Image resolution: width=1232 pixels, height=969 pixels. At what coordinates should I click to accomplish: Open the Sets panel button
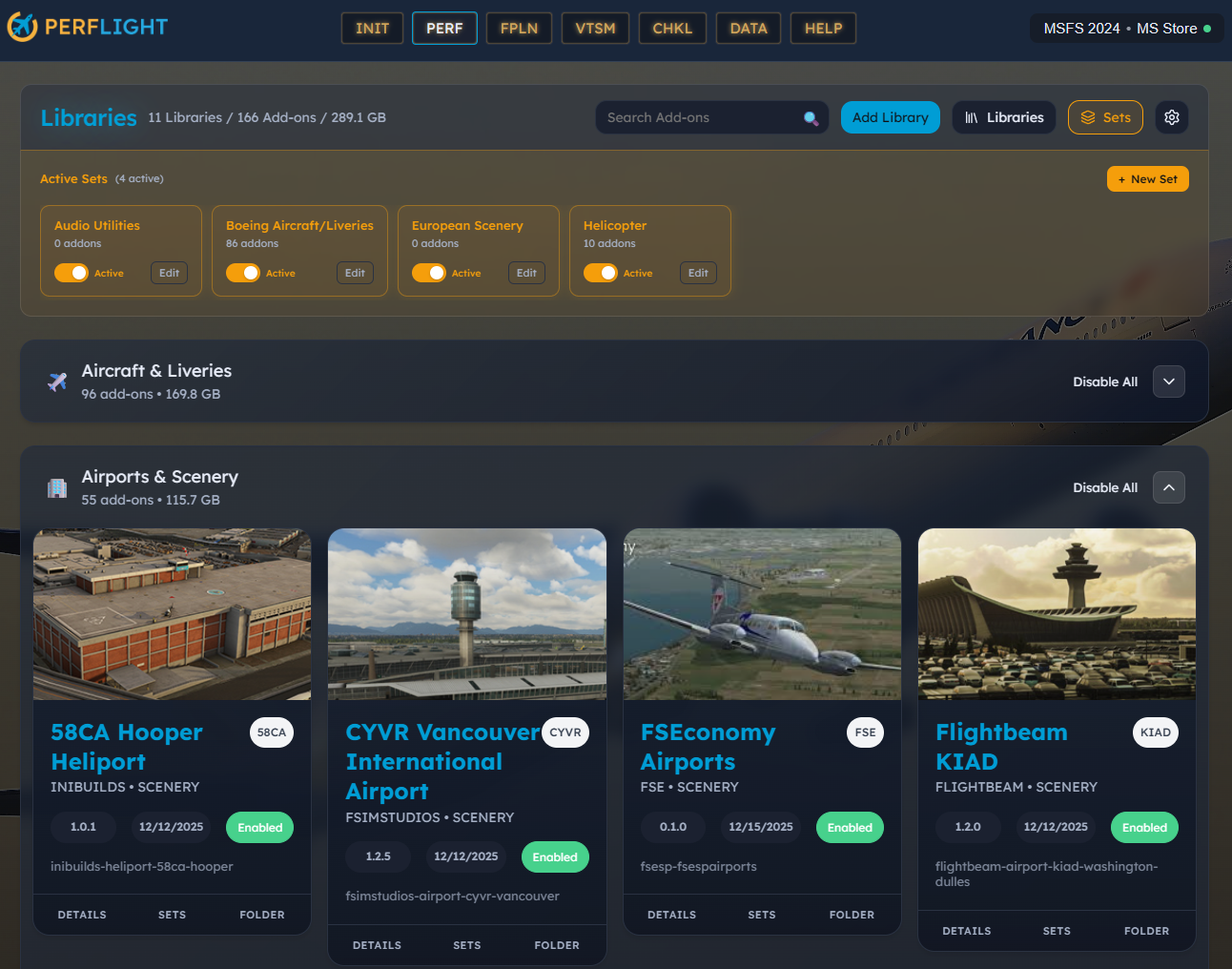[x=1105, y=117]
